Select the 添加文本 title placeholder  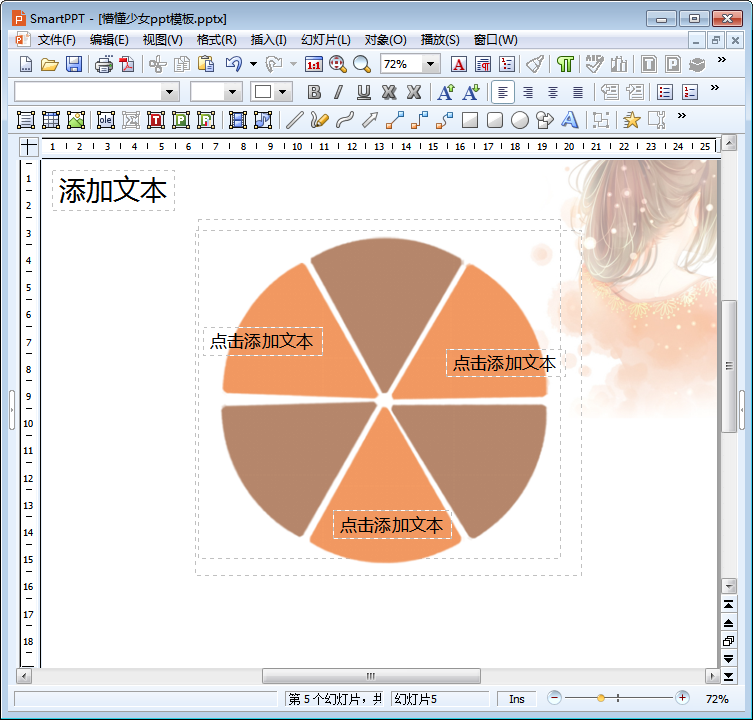click(x=113, y=190)
